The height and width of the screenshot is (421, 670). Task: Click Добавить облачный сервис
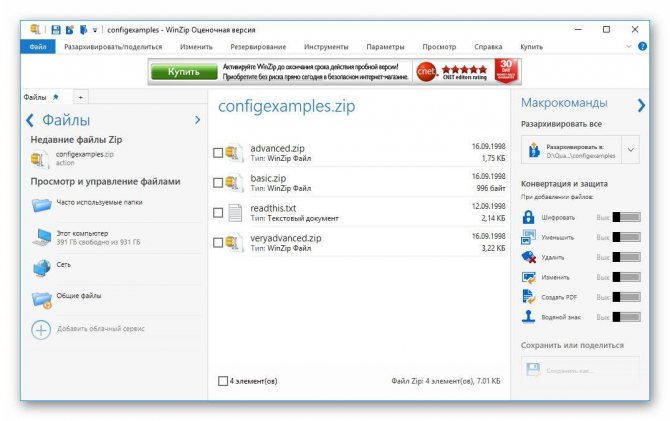pos(101,329)
